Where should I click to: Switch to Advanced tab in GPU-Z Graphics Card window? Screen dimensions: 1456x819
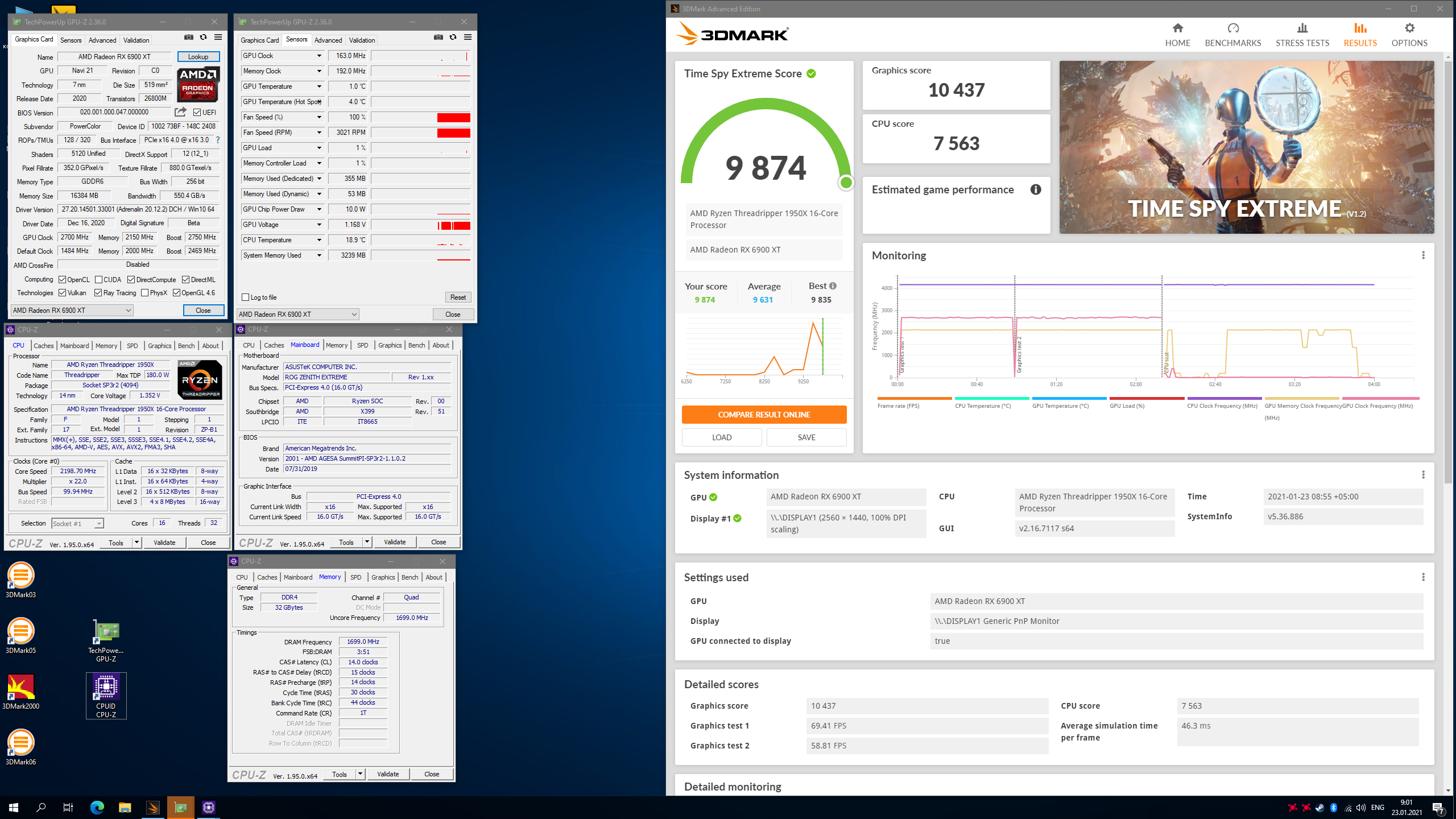pyautogui.click(x=102, y=40)
